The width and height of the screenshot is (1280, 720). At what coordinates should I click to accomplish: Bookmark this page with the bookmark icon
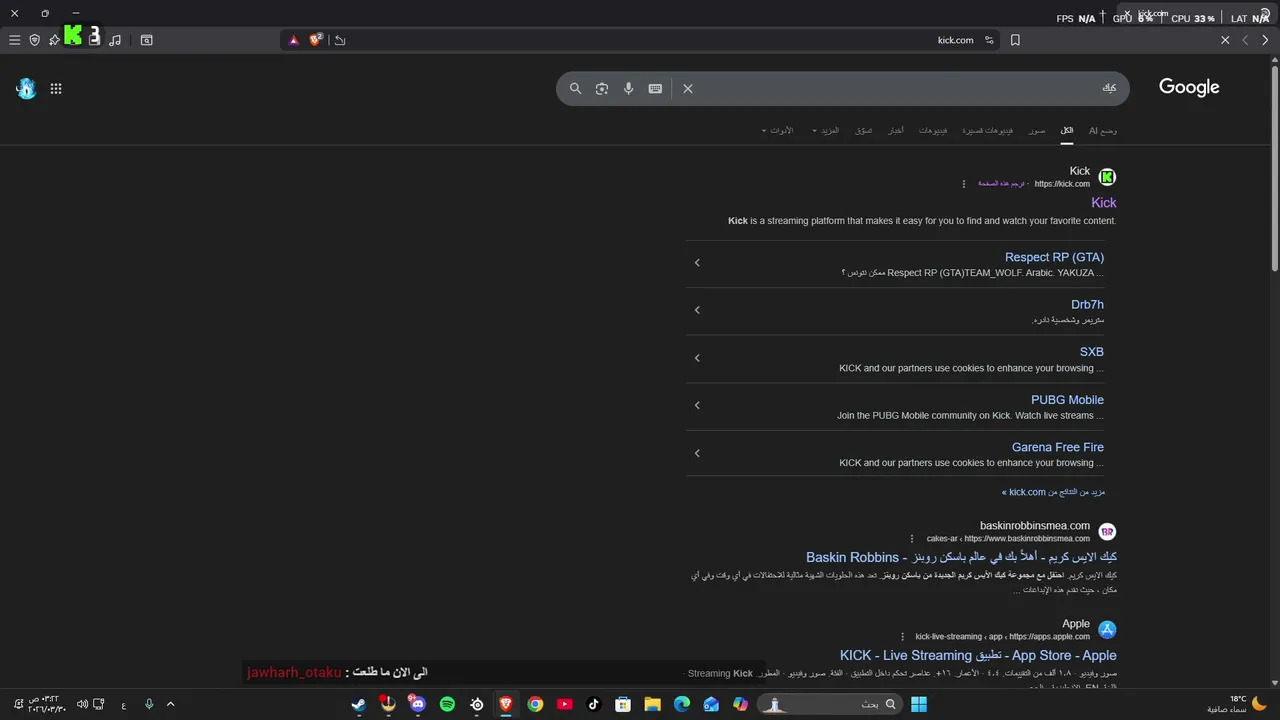1015,40
